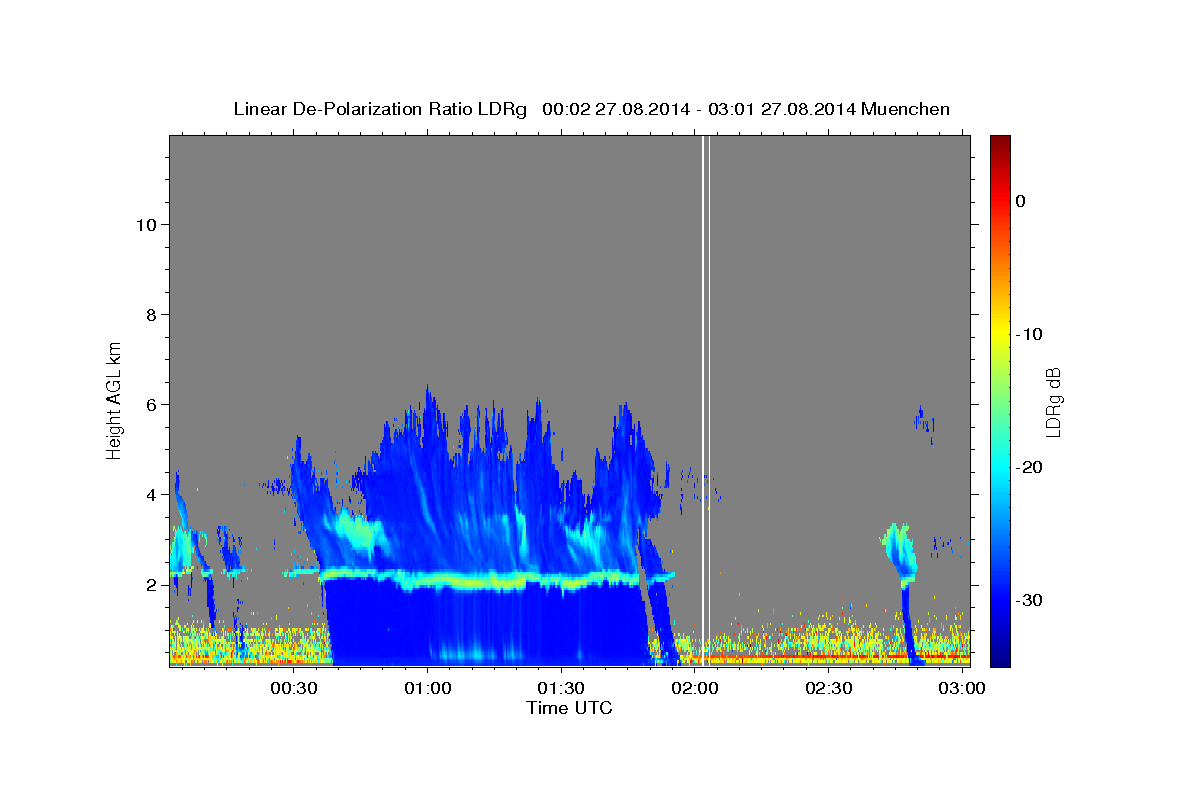Click the height tick label '10'
The width and height of the screenshot is (1200, 800).
coord(145,224)
